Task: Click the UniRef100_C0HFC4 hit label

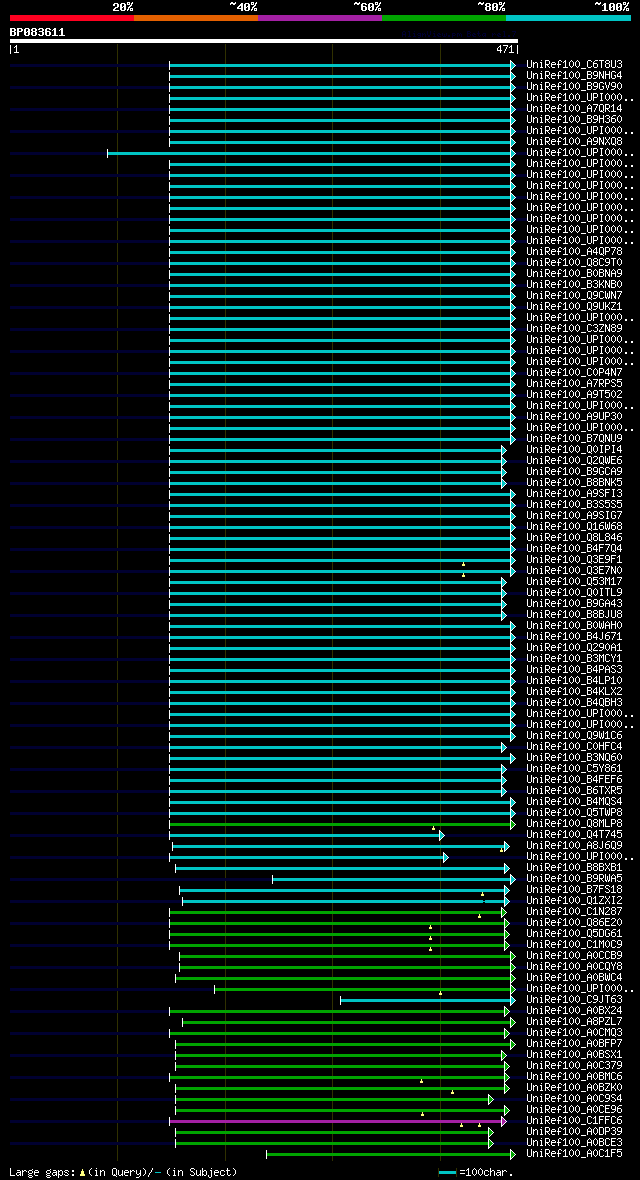Action: pos(574,747)
